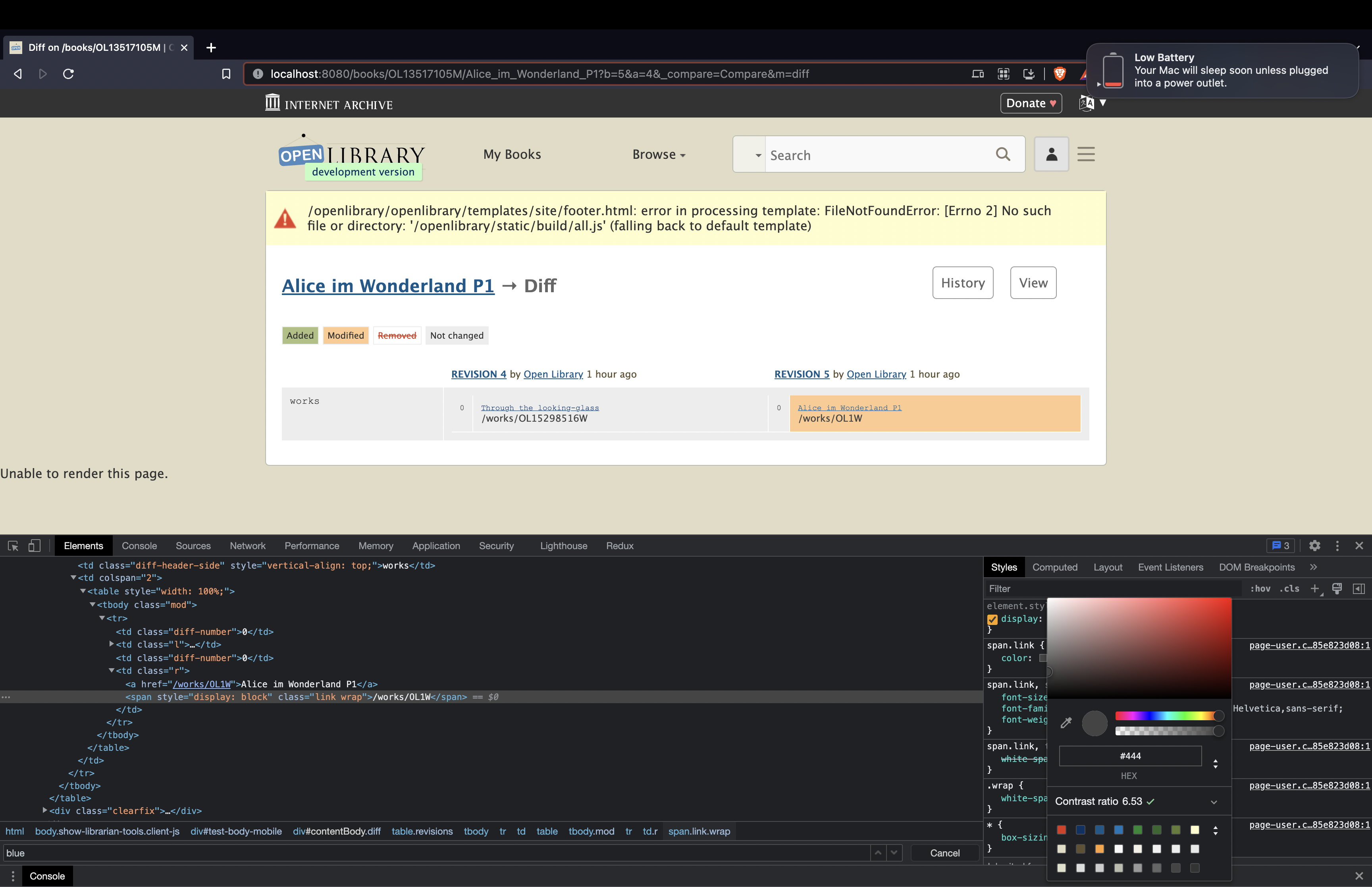The image size is (1372, 887).
Task: Show more Styles sidebar tabs chevron
Action: (1313, 567)
